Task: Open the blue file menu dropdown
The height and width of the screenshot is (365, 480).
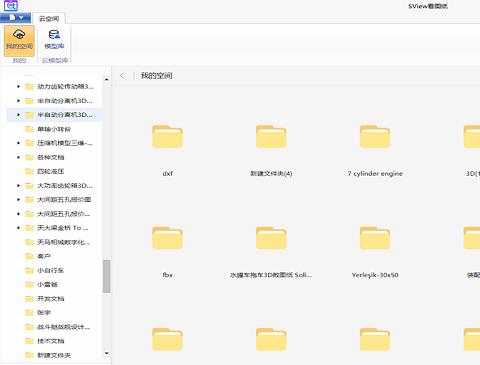Action: 16,18
